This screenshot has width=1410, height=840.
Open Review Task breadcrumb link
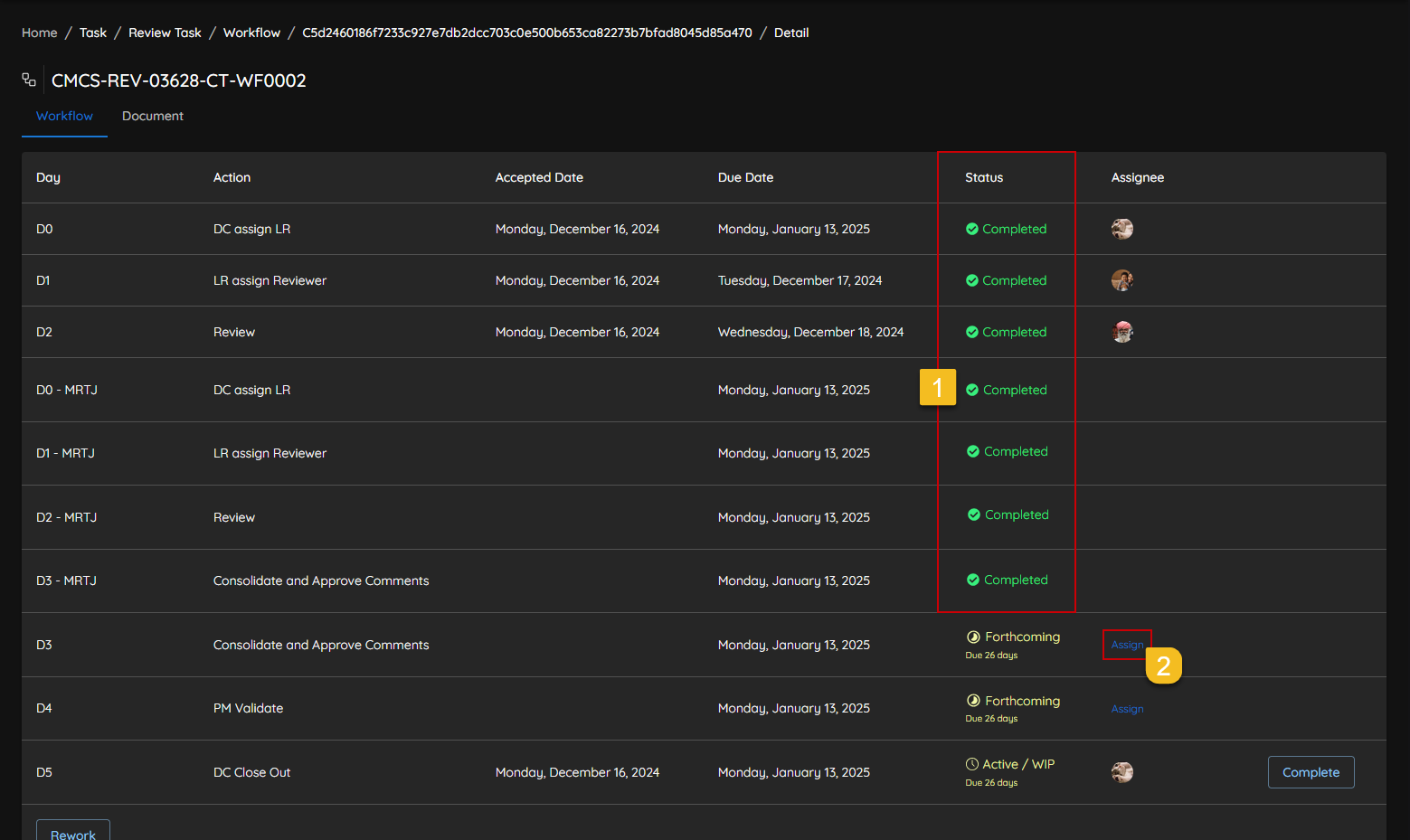pyautogui.click(x=165, y=33)
